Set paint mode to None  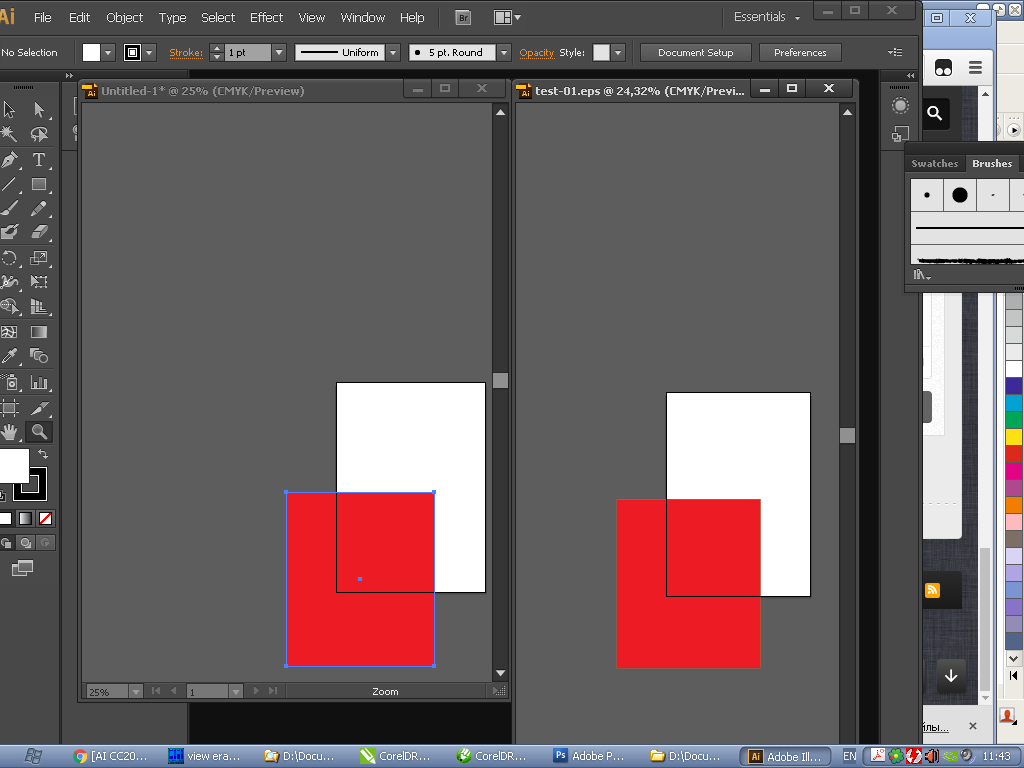pos(45,518)
